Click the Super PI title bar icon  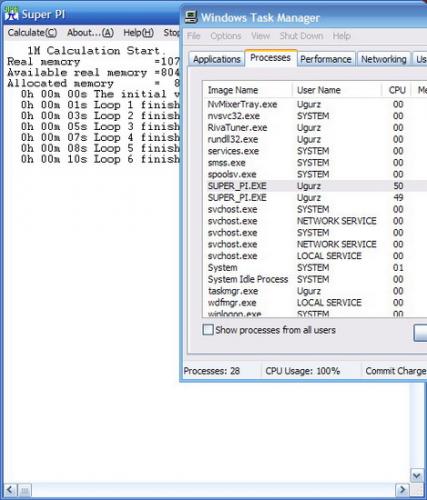pyautogui.click(x=12, y=14)
